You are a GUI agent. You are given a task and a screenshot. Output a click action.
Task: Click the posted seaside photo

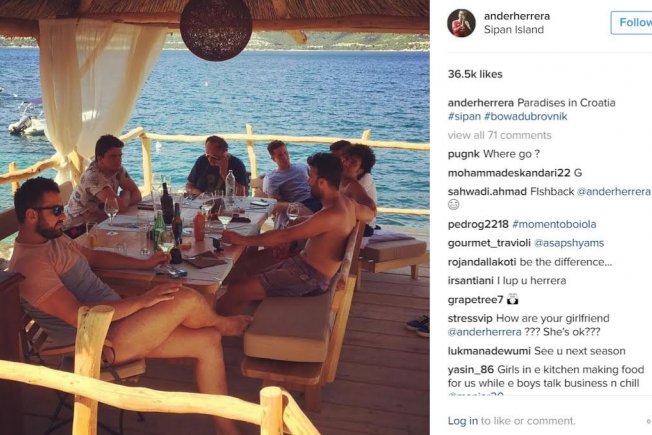[x=215, y=218]
